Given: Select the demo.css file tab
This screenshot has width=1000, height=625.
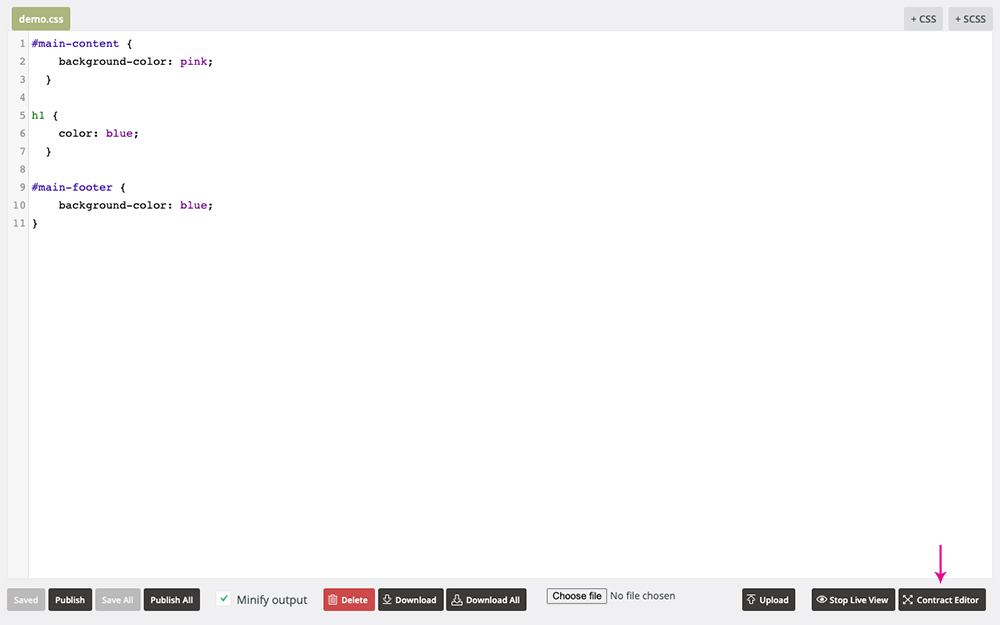Looking at the screenshot, I should pos(41,18).
